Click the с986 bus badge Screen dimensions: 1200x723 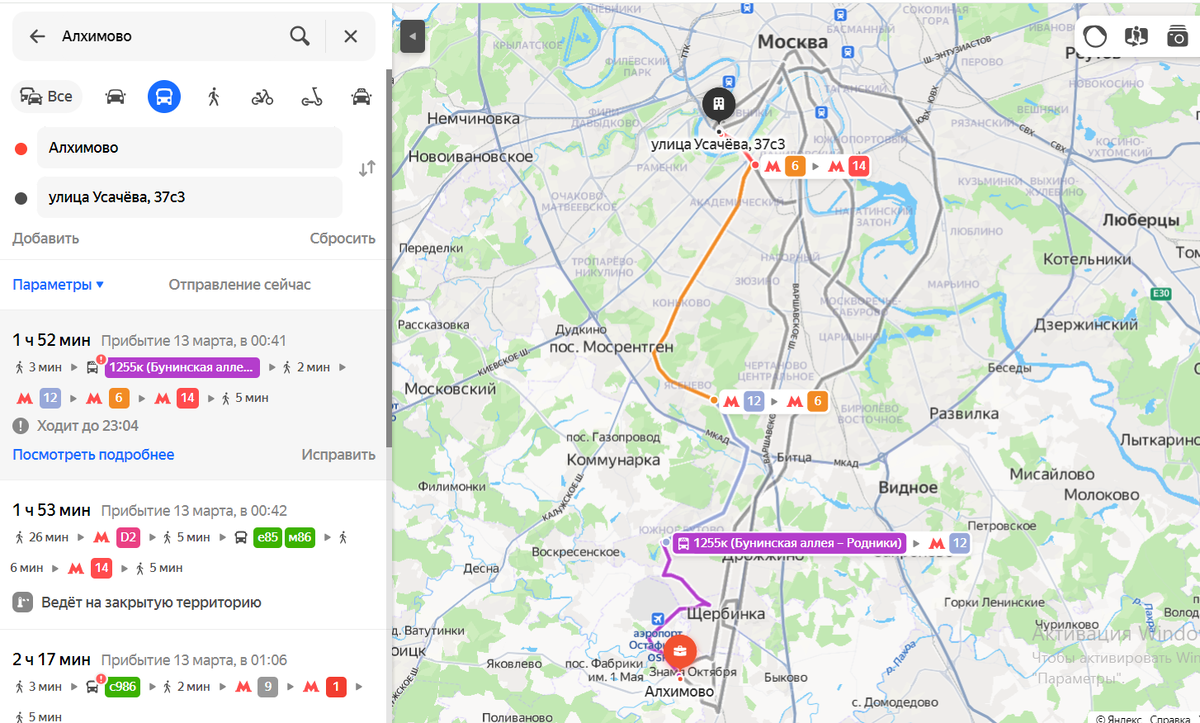[x=122, y=687]
